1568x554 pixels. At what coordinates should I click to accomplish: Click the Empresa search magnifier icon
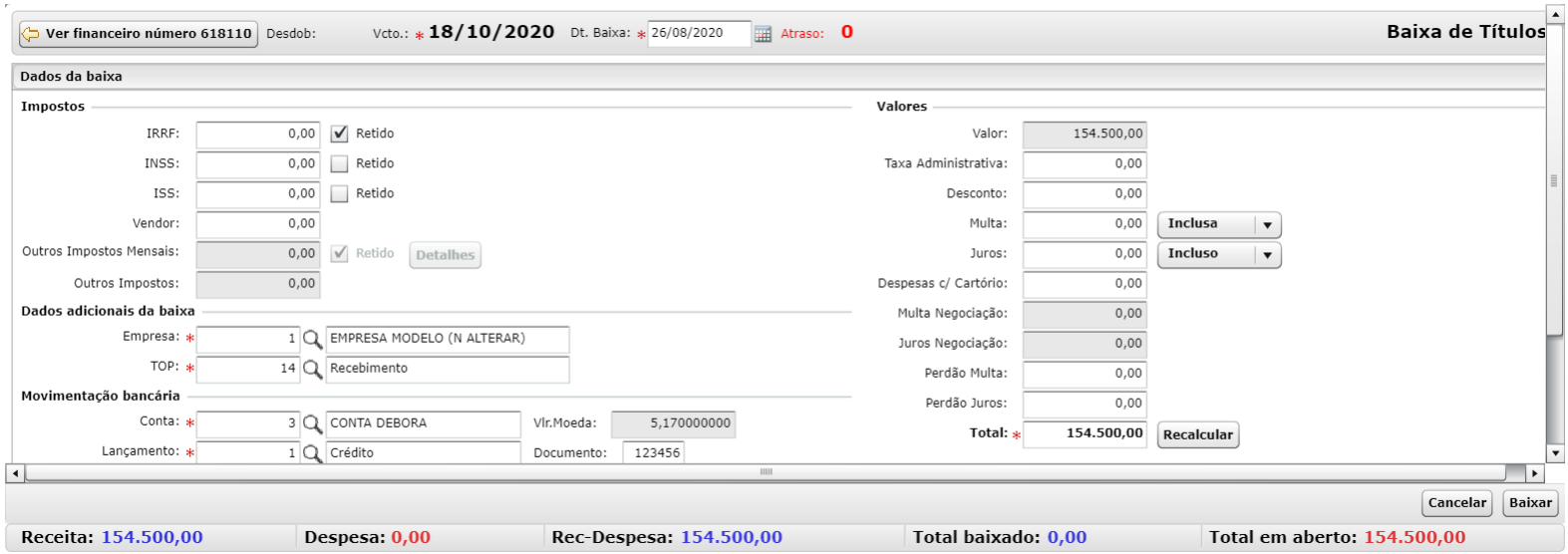coord(312,339)
